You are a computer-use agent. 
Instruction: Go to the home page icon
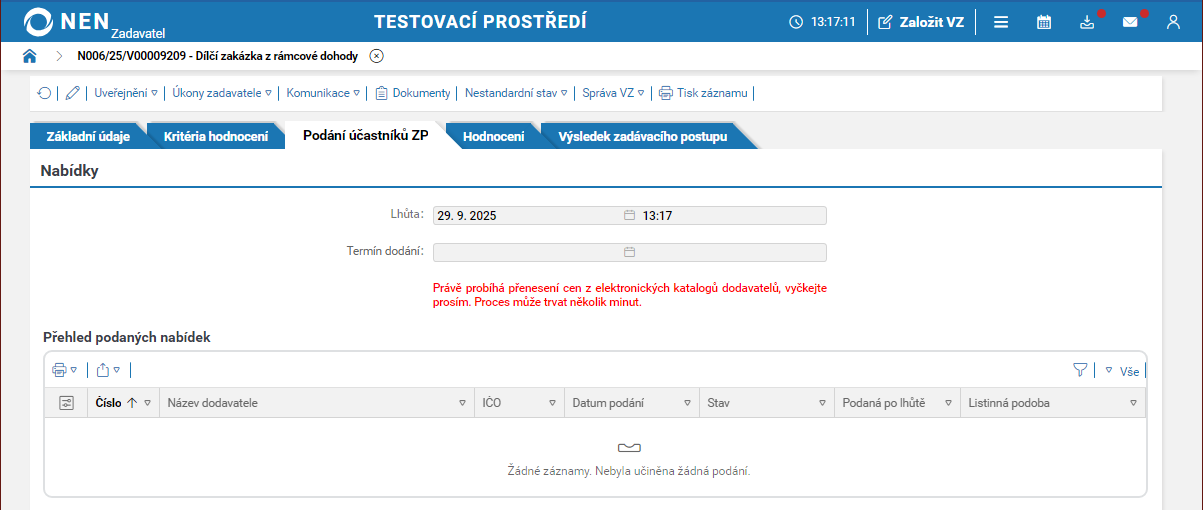click(x=30, y=56)
